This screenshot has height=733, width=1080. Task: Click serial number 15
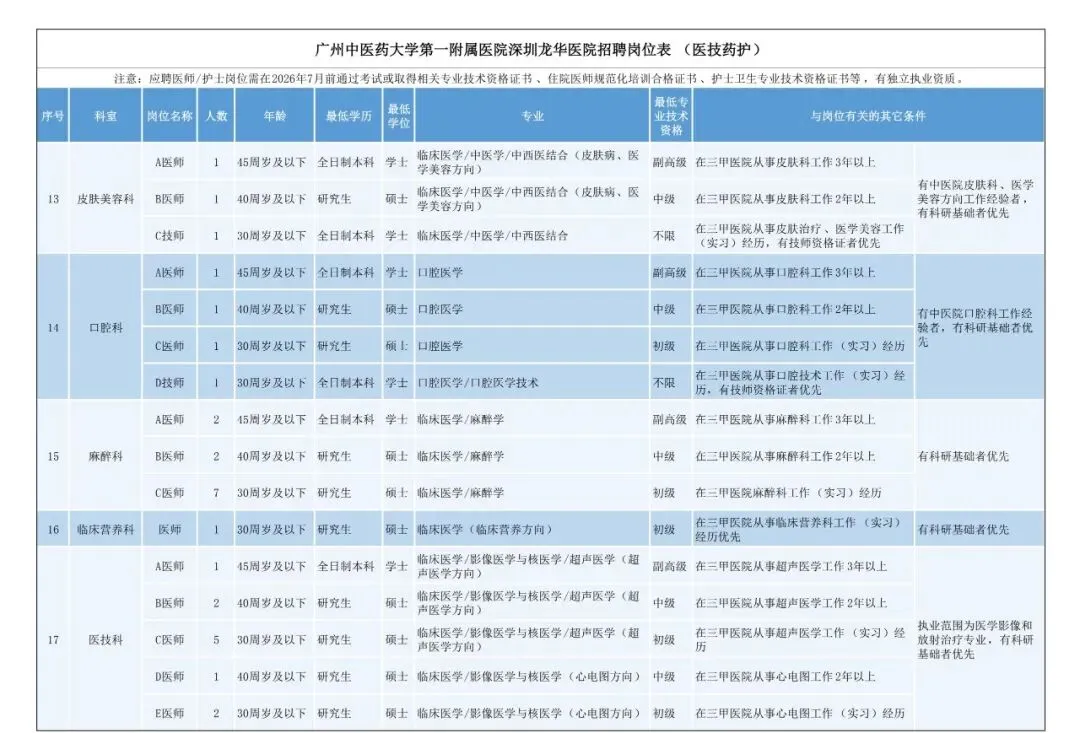click(x=53, y=456)
